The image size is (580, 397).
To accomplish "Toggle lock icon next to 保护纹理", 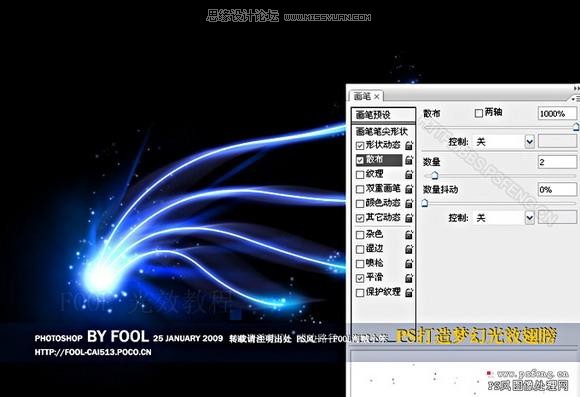I will coord(409,292).
